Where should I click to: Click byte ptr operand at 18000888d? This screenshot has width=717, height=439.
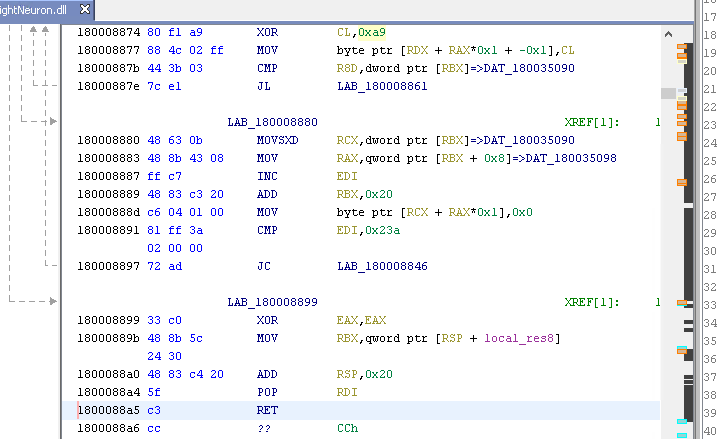[435, 212]
